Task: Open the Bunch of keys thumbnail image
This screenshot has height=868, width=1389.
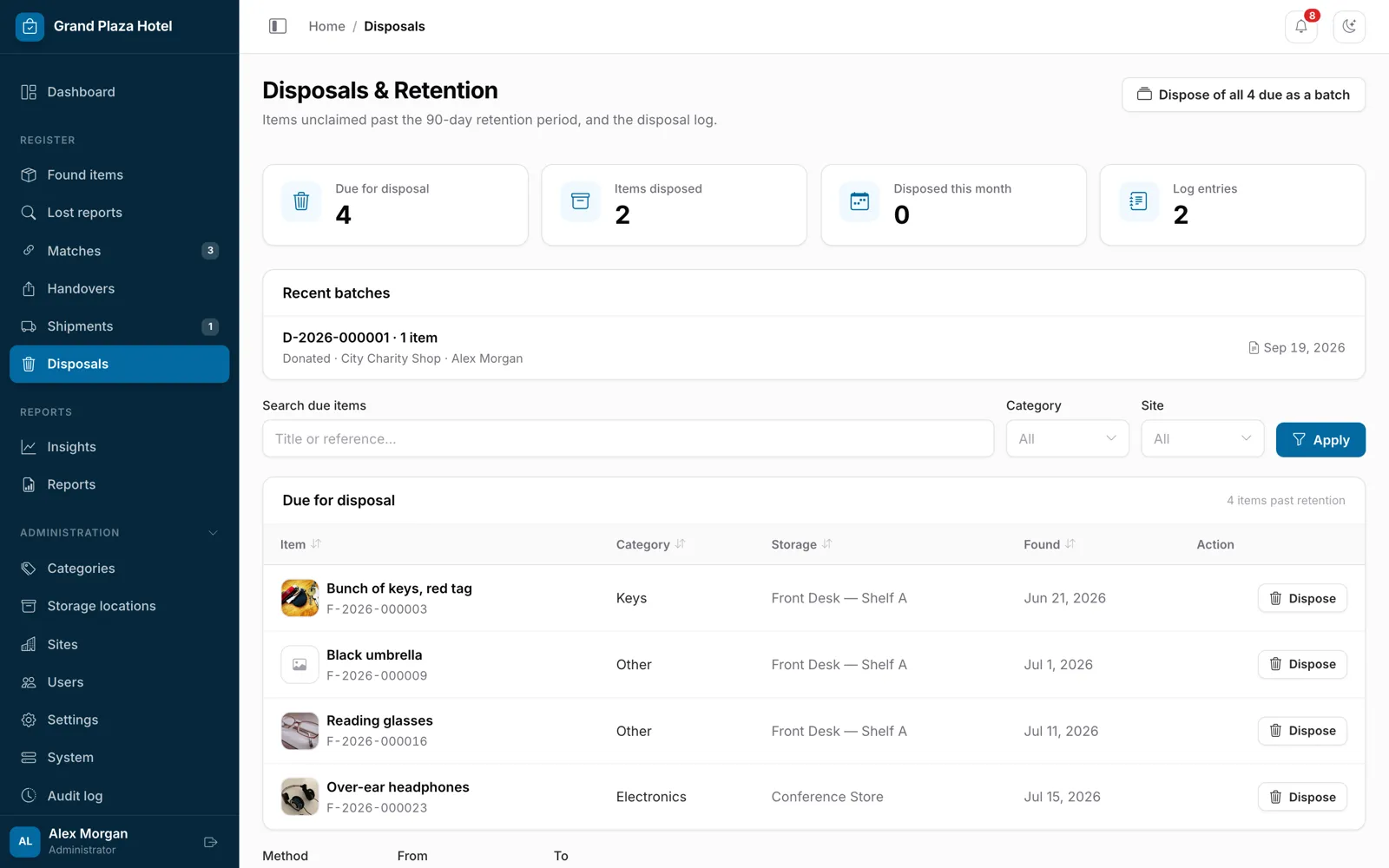Action: [300, 598]
